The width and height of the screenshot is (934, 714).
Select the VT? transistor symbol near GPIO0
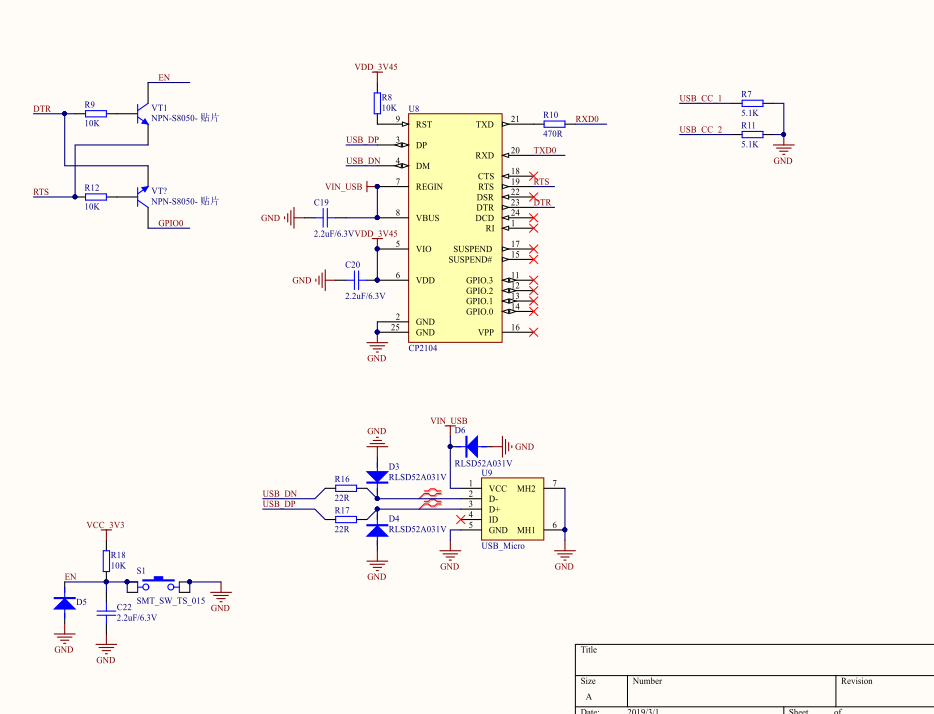(x=142, y=196)
